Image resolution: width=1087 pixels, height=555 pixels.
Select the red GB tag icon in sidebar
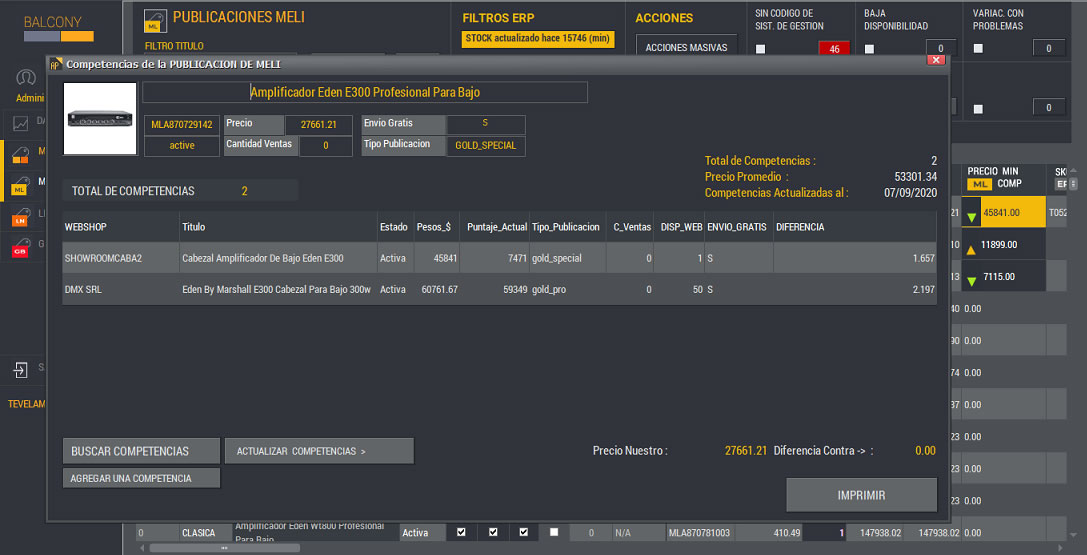click(19, 247)
